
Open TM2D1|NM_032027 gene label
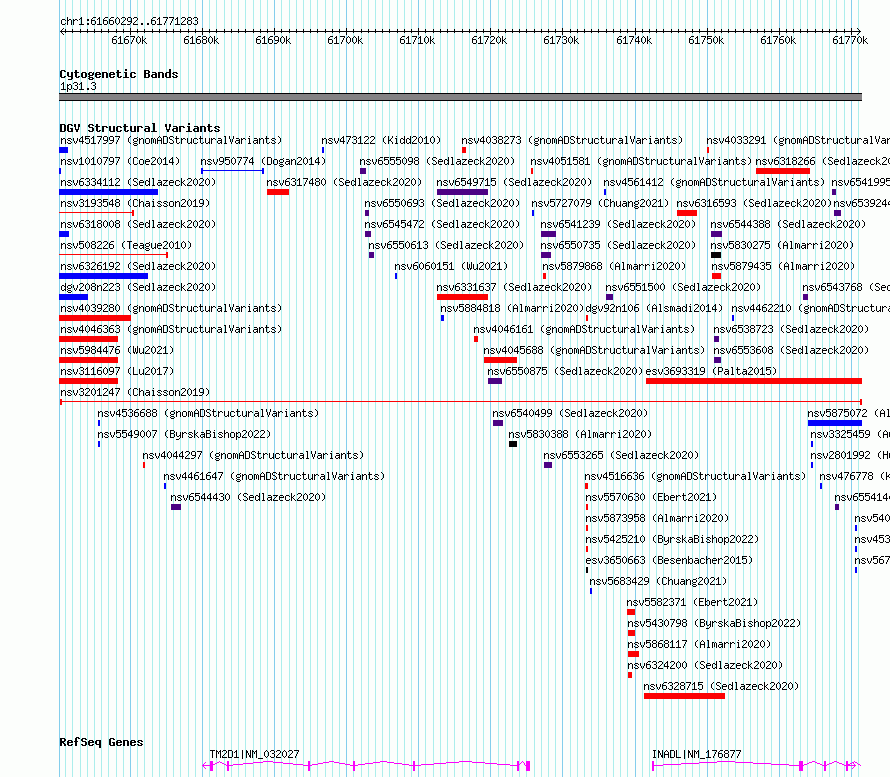(254, 754)
